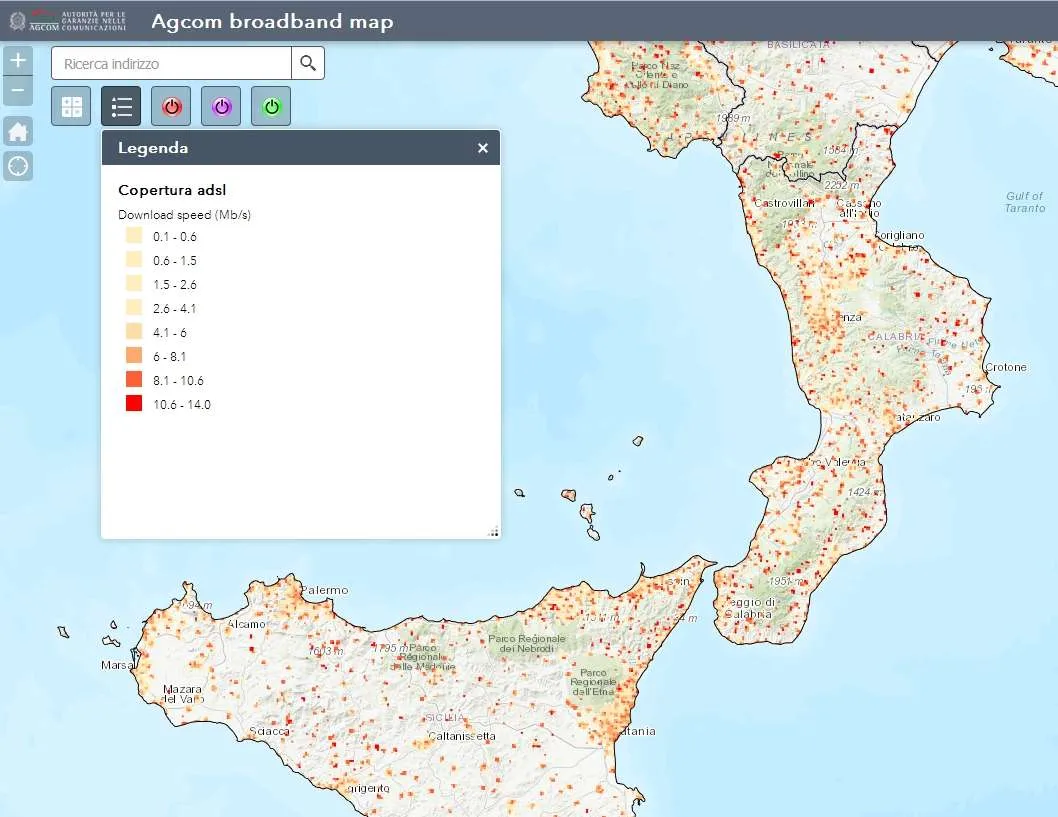Image resolution: width=1058 pixels, height=817 pixels.
Task: Click the Ricerca indirizzo search field
Action: (x=171, y=63)
